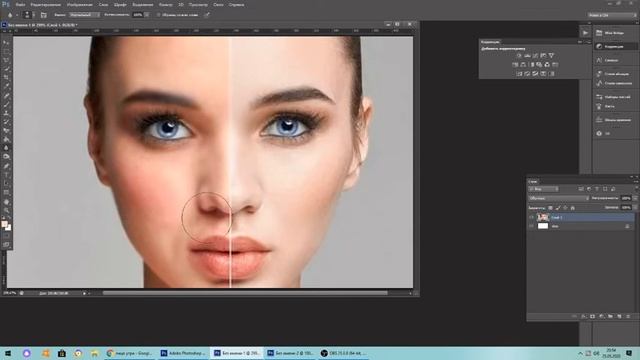Add a Brightness/Contrast adjustment
This screenshot has width=640, height=360.
(x=519, y=56)
